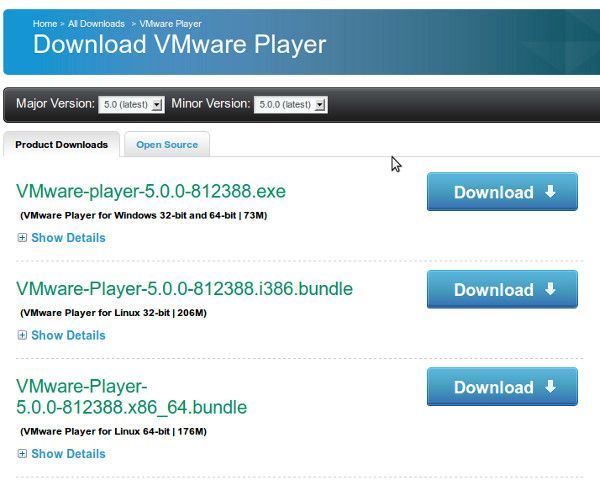Viewport: 600px width, 480px height.
Task: Expand Show Details for the i386 bundle
Action: pyautogui.click(x=67, y=336)
